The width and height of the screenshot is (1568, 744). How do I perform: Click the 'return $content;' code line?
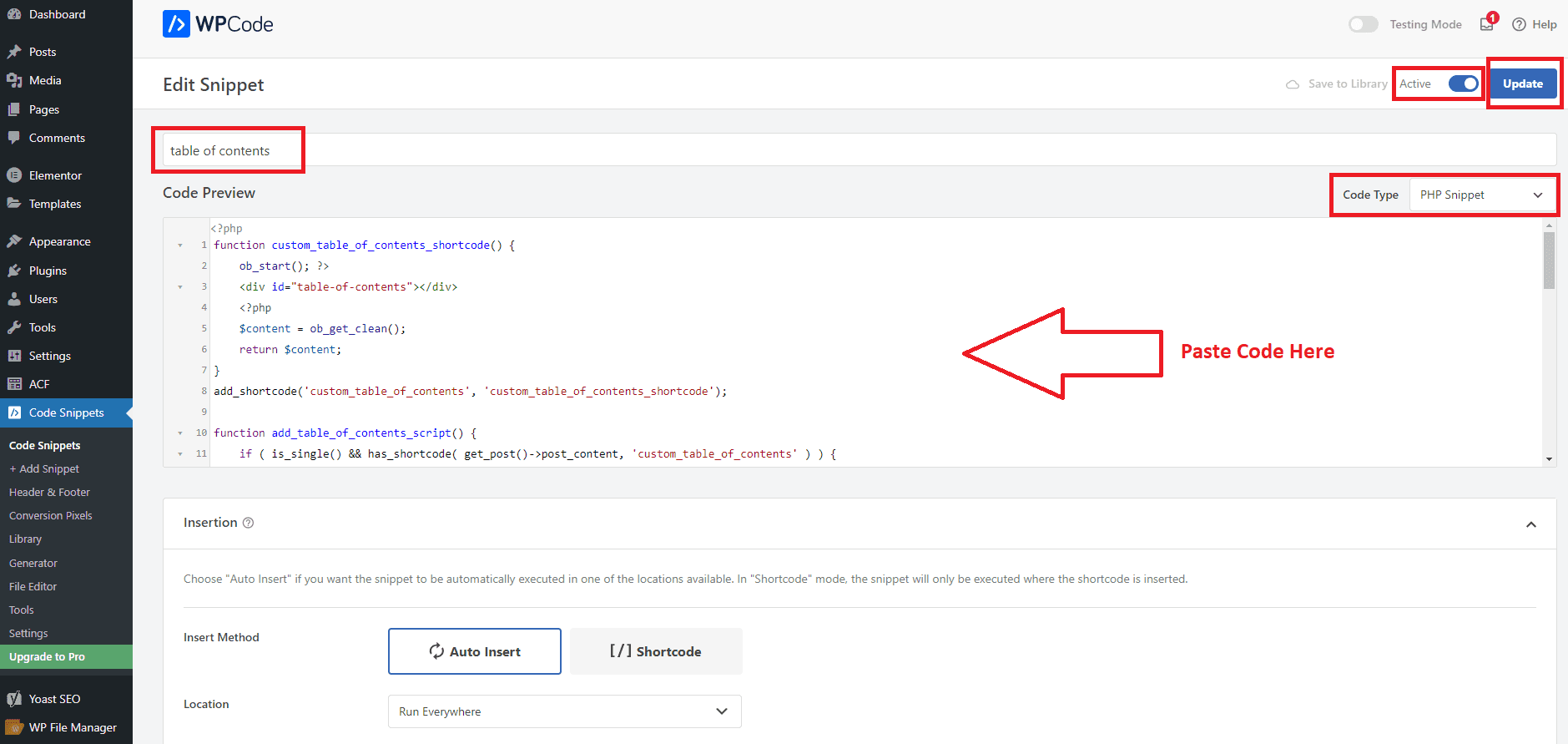(290, 350)
